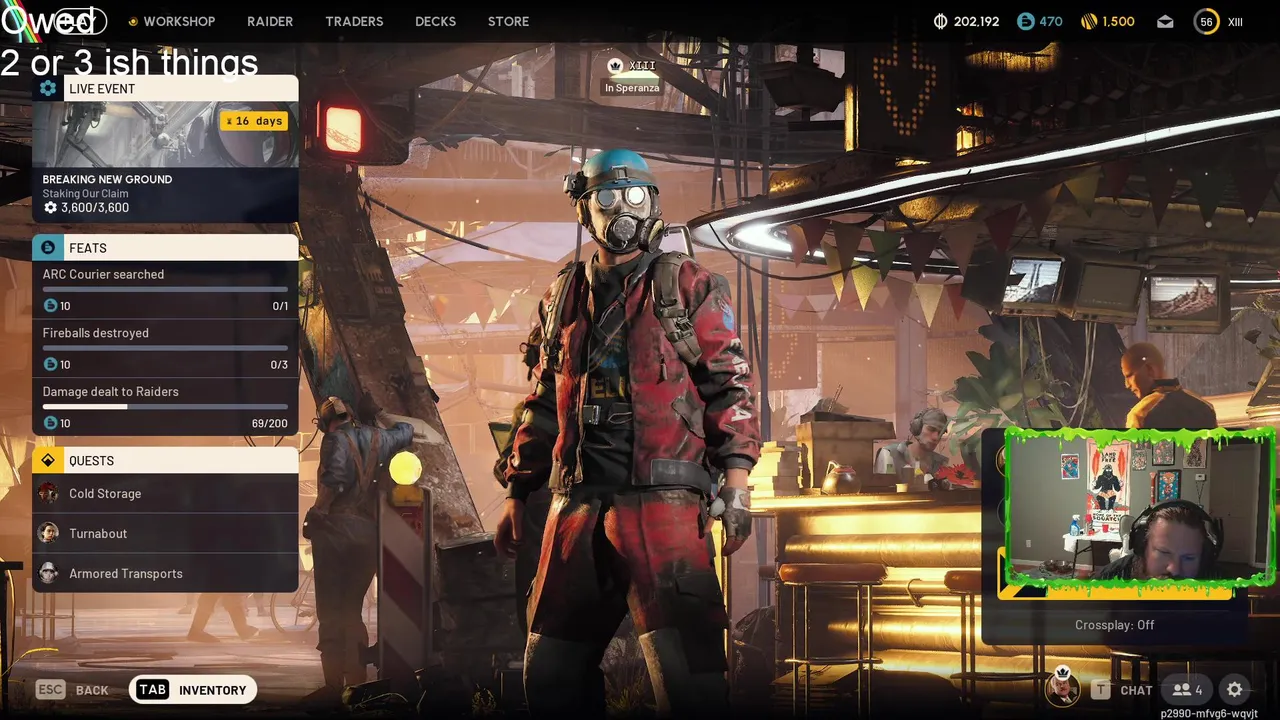Click the 470 Cred balance
The height and width of the screenshot is (720, 1280).
[1050, 21]
